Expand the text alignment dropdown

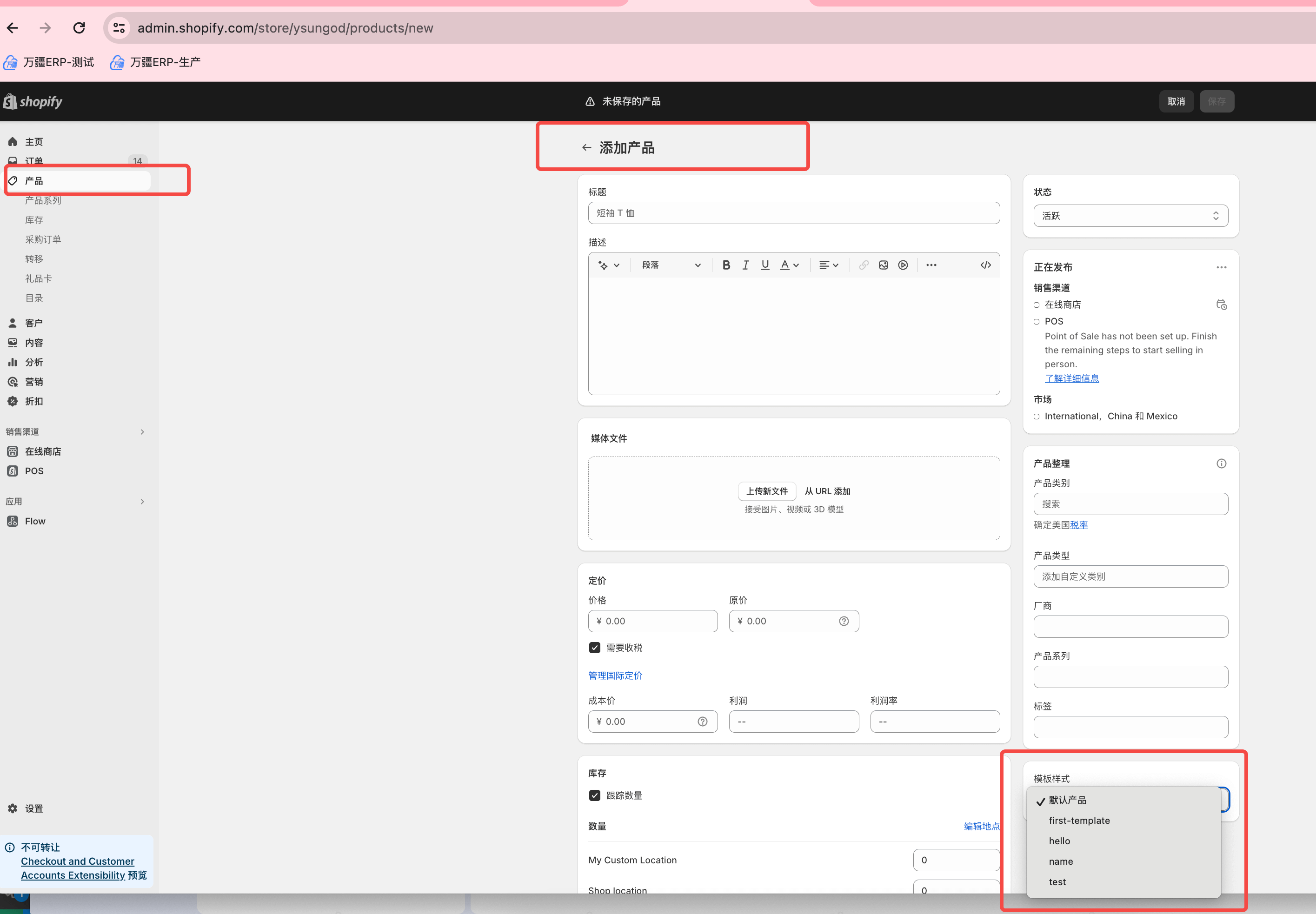828,265
